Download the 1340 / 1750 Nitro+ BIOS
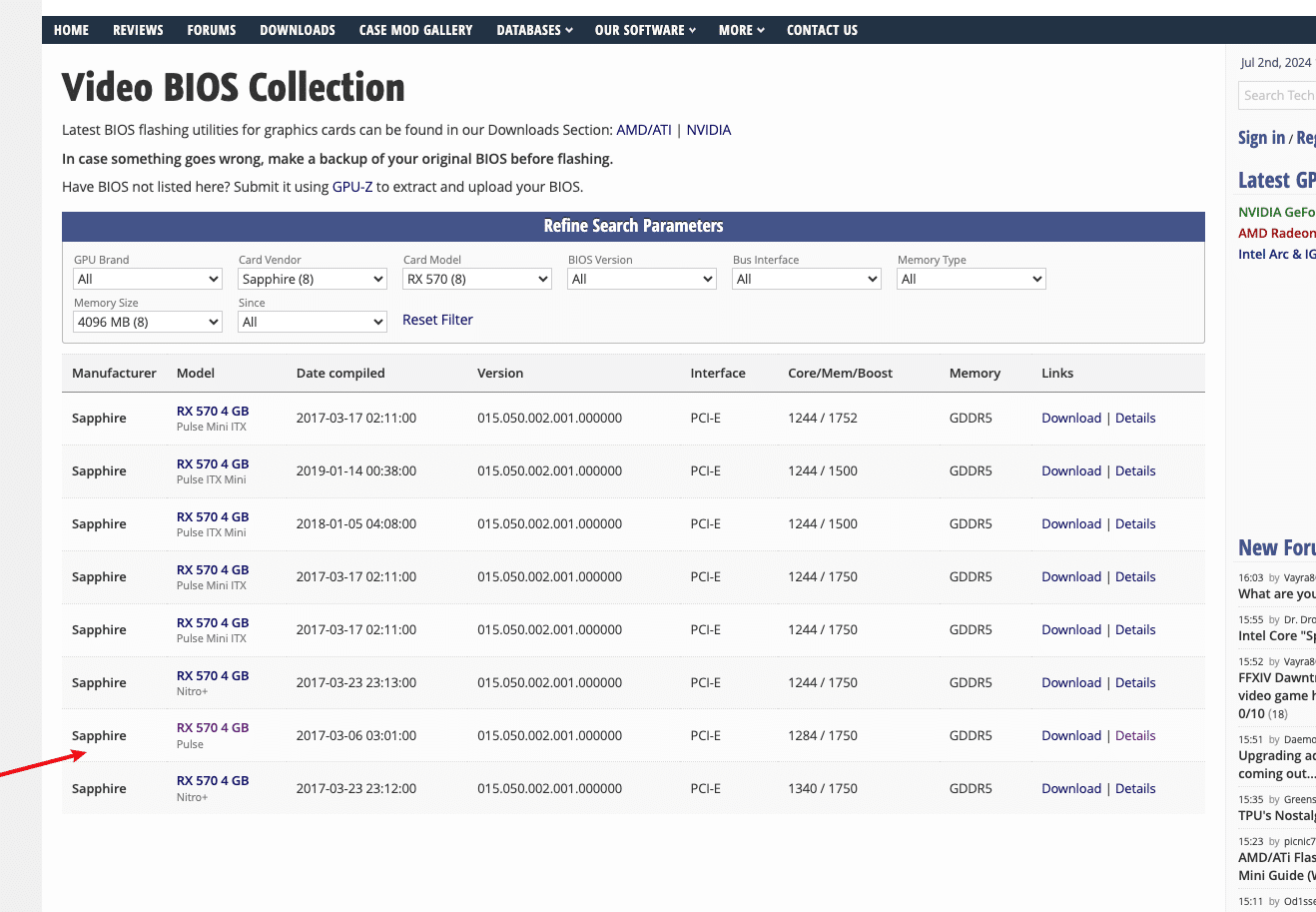 point(1070,788)
